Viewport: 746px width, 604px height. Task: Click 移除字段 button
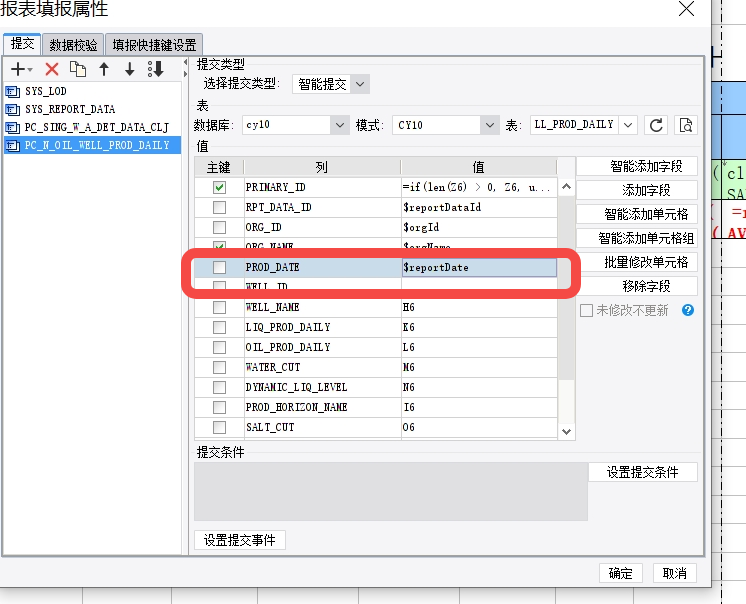(x=637, y=286)
